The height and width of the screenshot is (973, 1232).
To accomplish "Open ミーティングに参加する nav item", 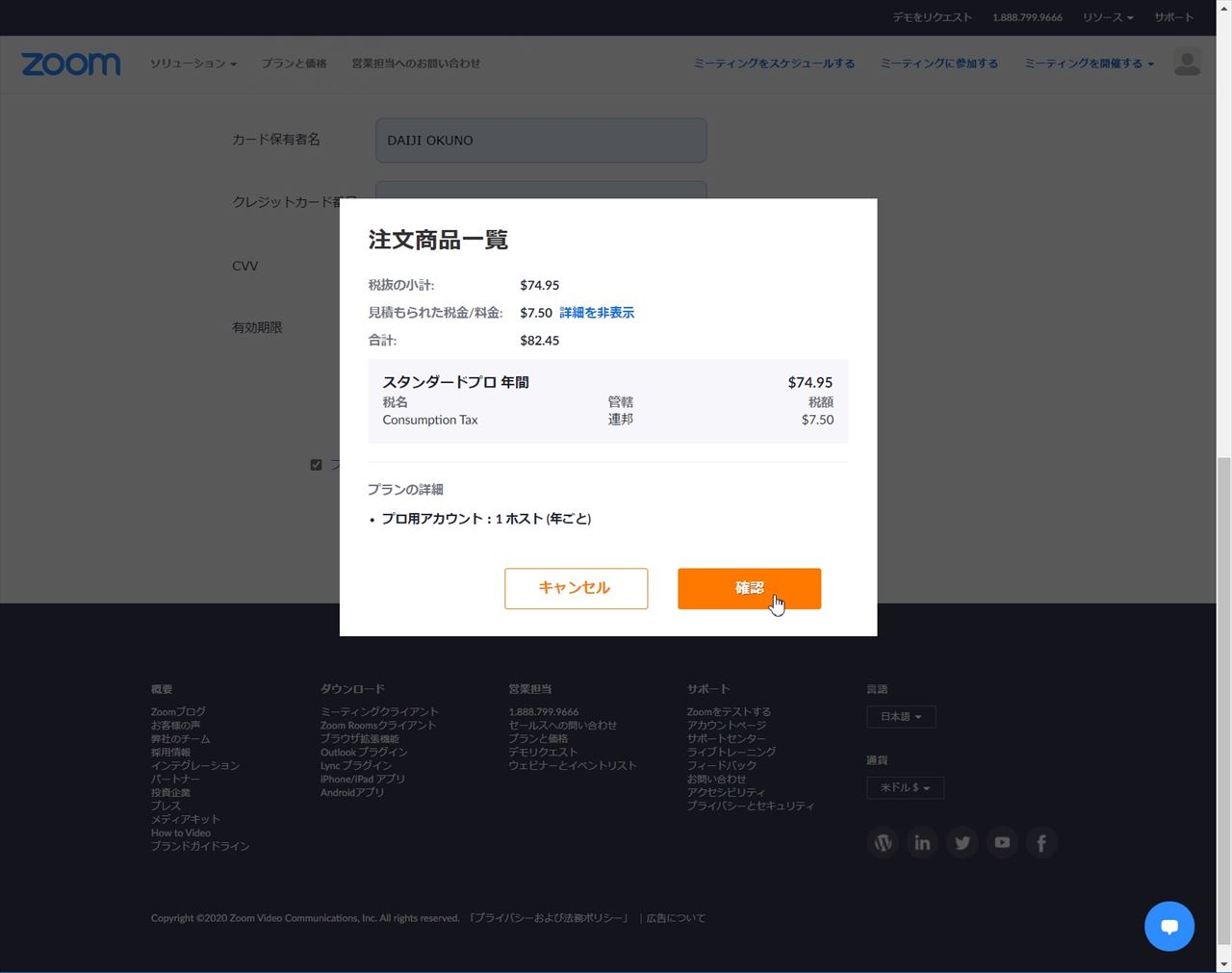I will click(x=938, y=64).
